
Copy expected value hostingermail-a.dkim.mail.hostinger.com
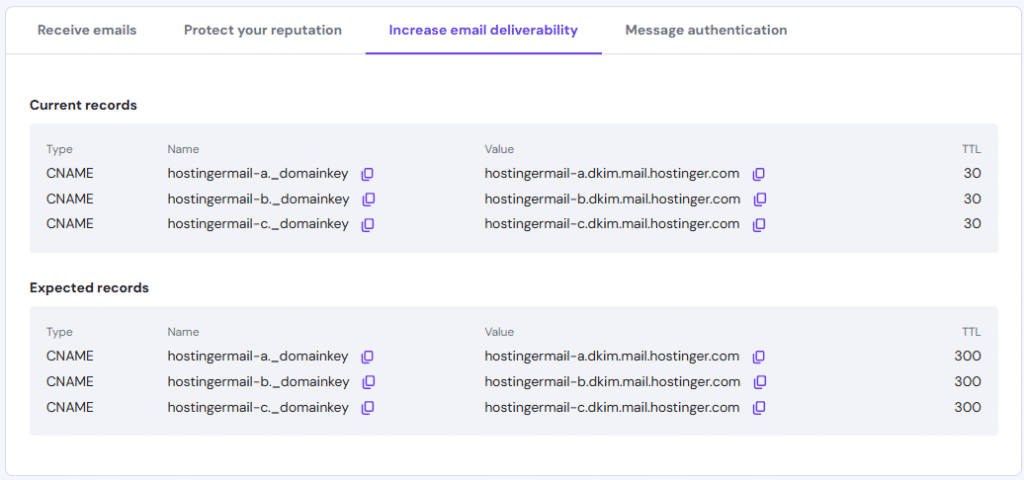758,357
